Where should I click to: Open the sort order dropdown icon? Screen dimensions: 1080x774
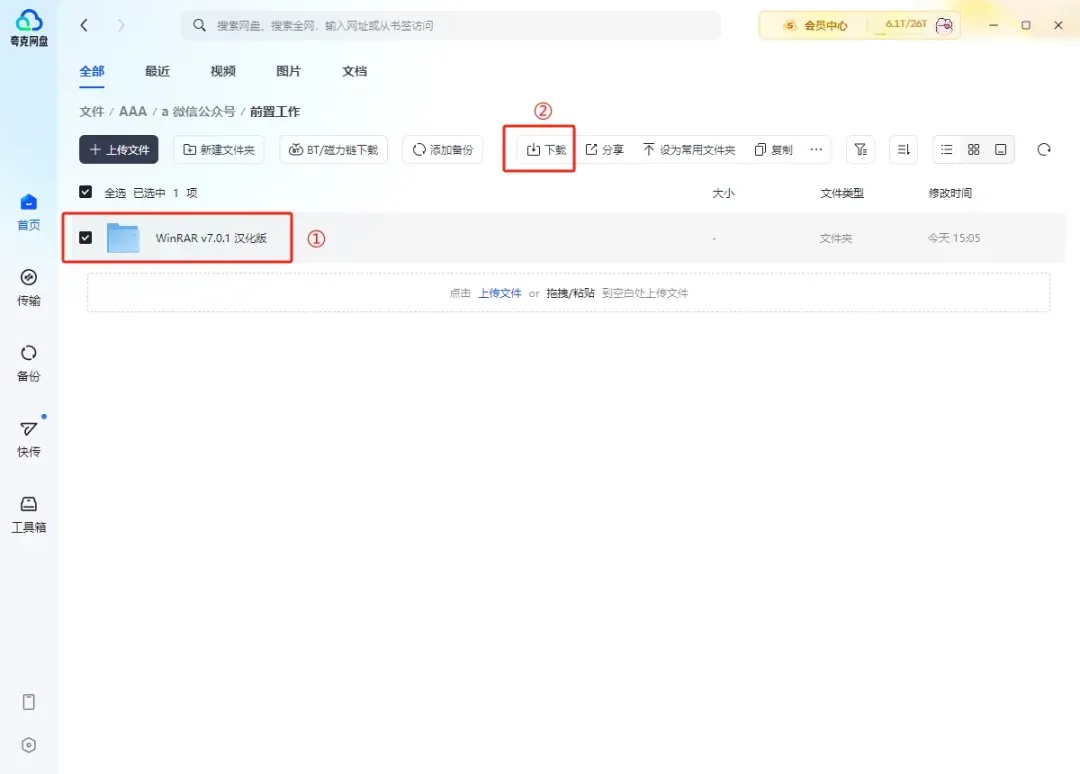coord(904,149)
